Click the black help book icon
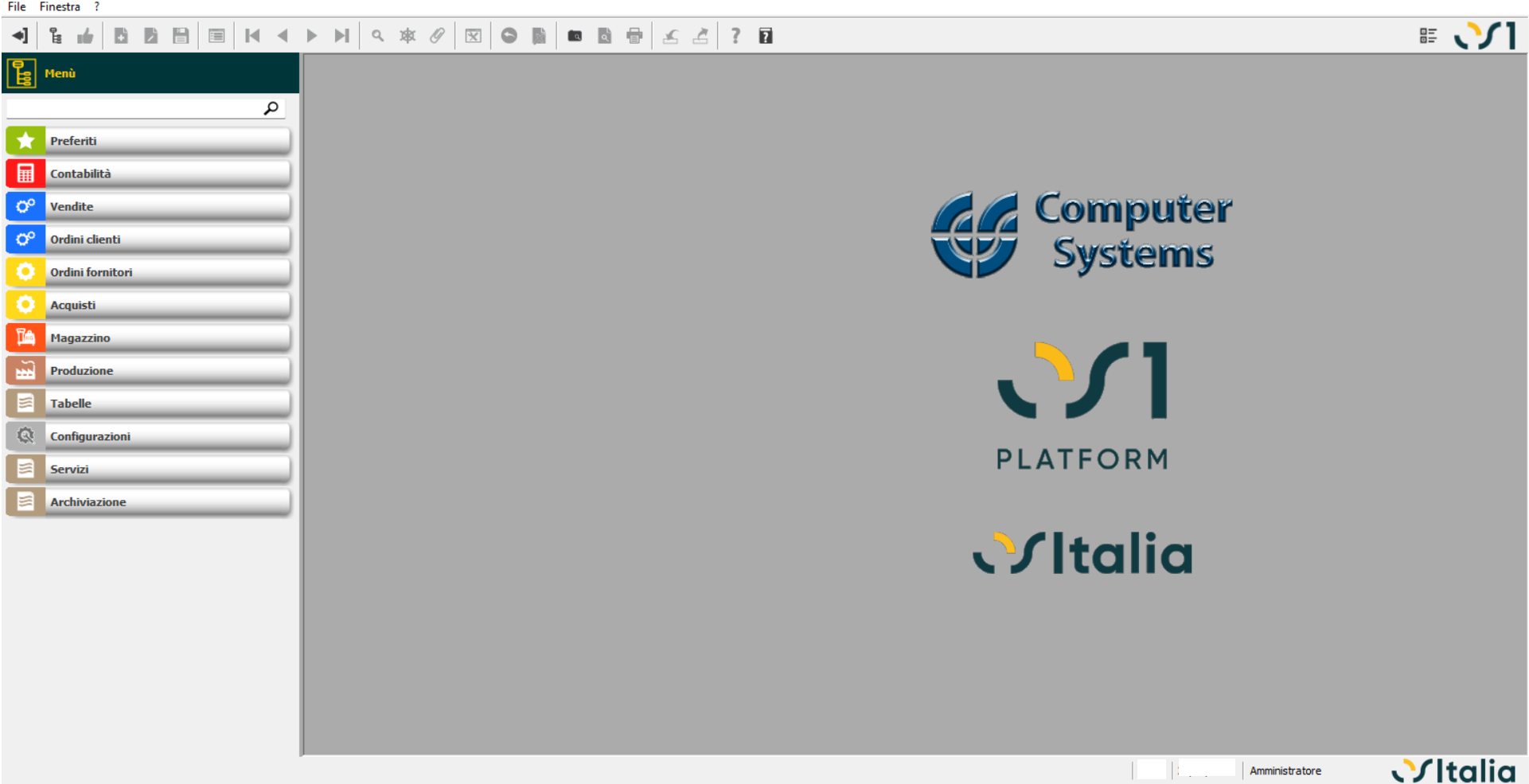The width and height of the screenshot is (1529, 784). pos(766,36)
